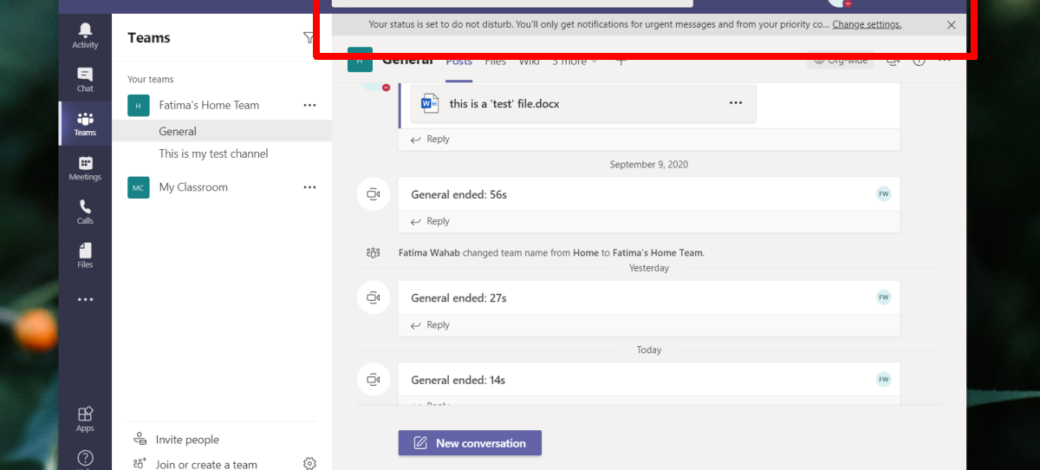1040x470 pixels.
Task: Click the Change settings link
Action: [866, 24]
